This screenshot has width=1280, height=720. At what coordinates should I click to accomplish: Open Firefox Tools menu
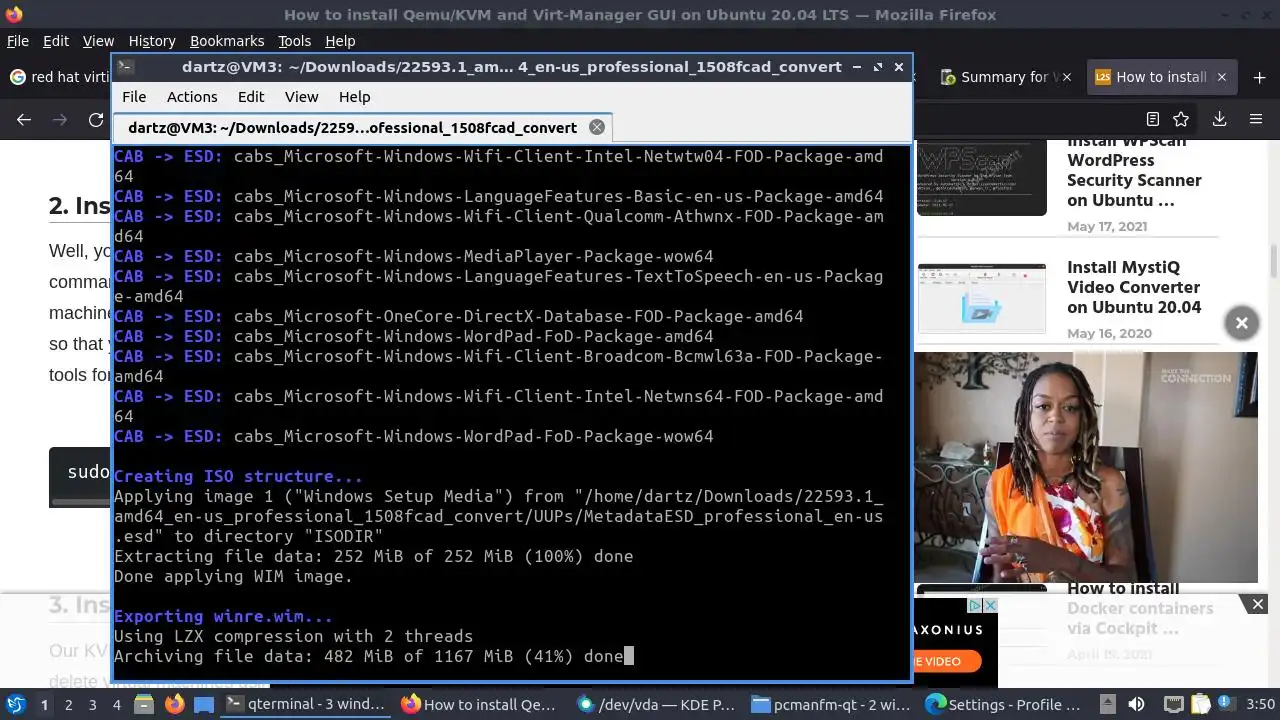[x=294, y=41]
